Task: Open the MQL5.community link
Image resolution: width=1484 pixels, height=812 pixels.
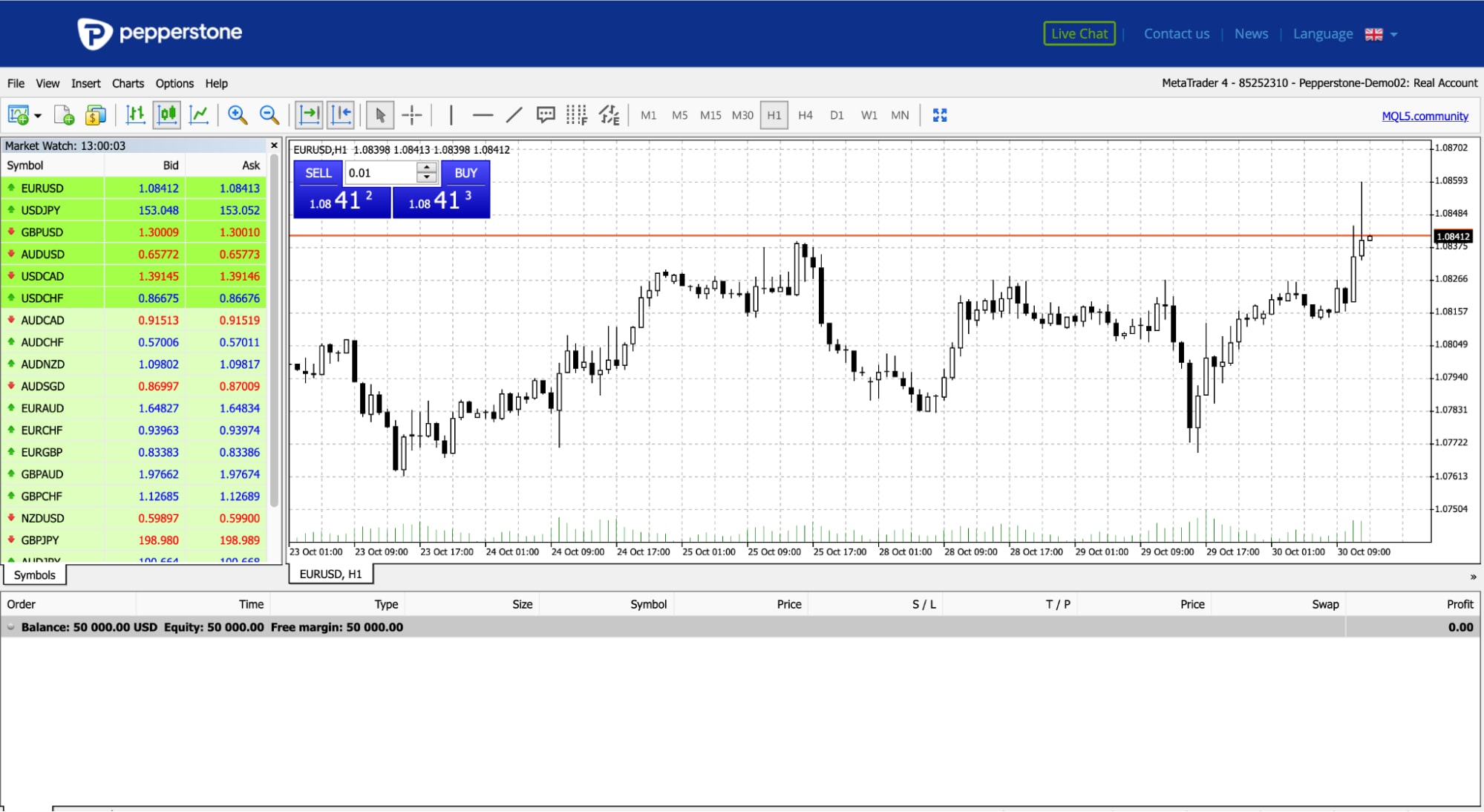Action: (1425, 116)
